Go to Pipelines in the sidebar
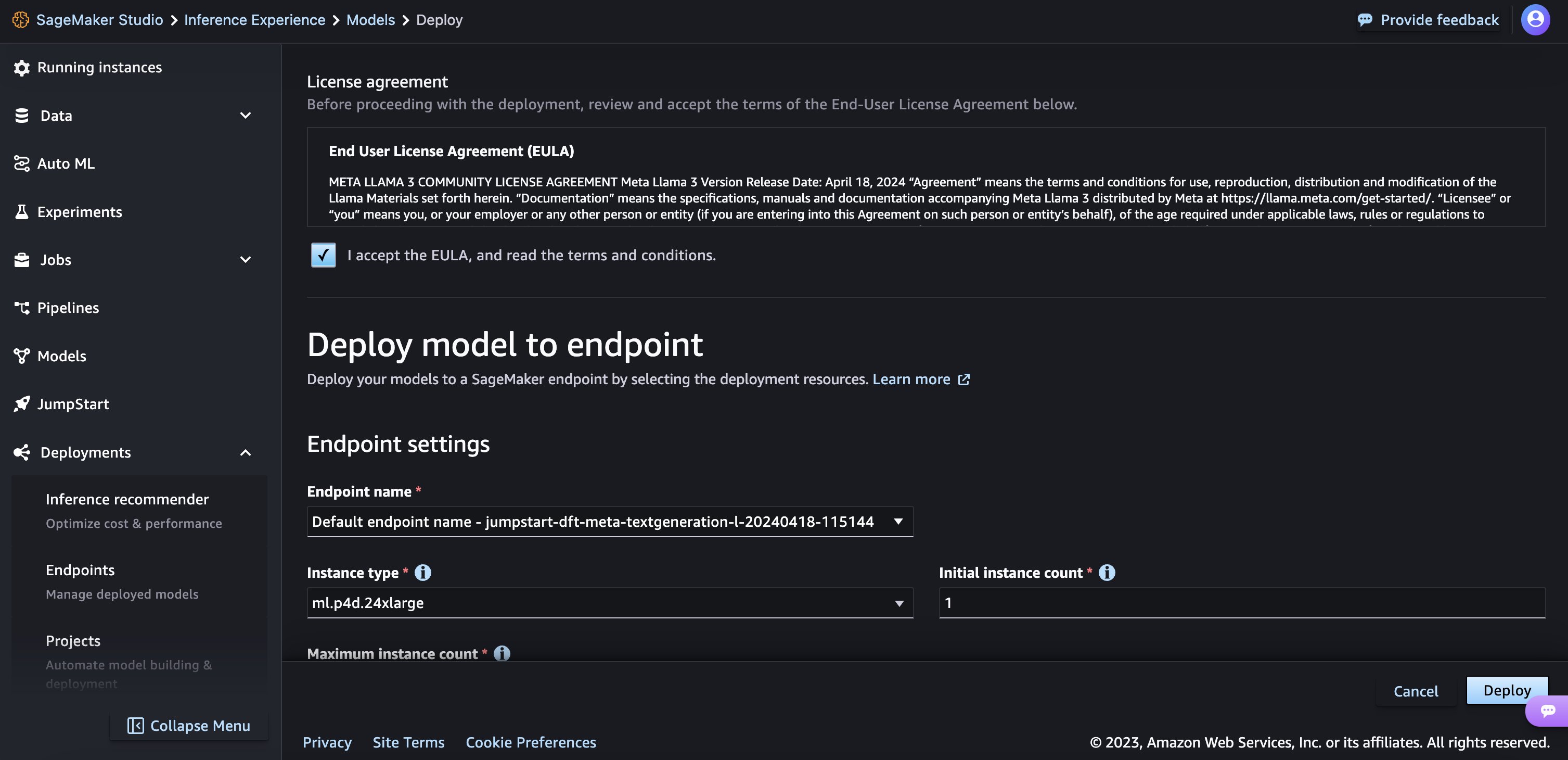1568x760 pixels. [68, 308]
